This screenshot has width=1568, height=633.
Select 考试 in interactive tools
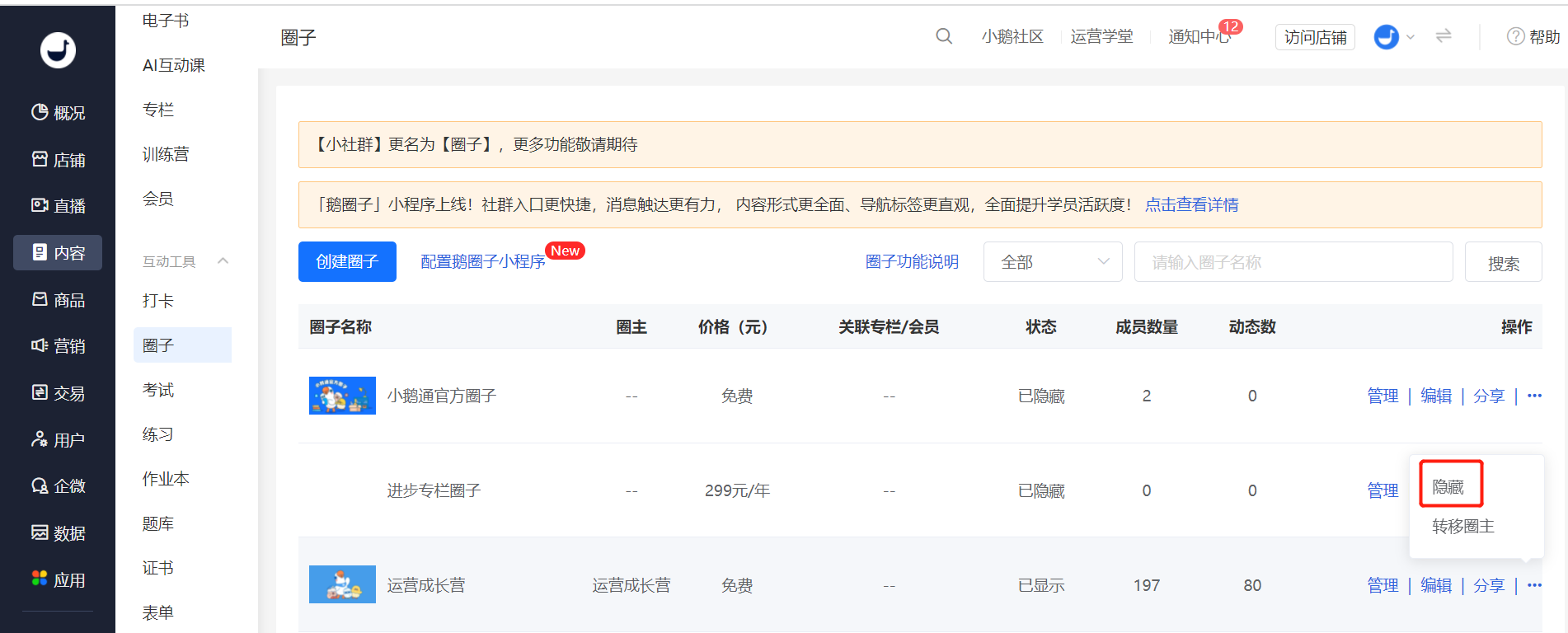coord(158,390)
